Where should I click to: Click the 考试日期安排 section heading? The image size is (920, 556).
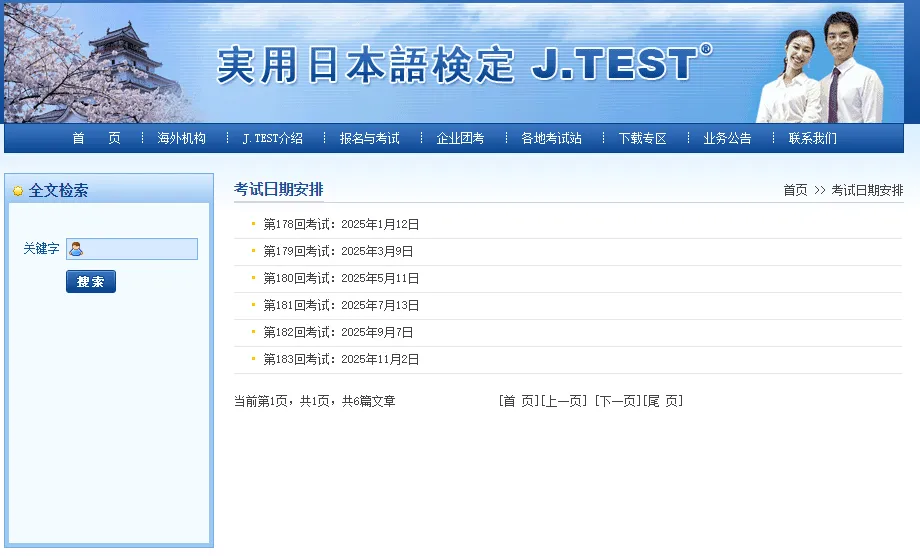279,189
